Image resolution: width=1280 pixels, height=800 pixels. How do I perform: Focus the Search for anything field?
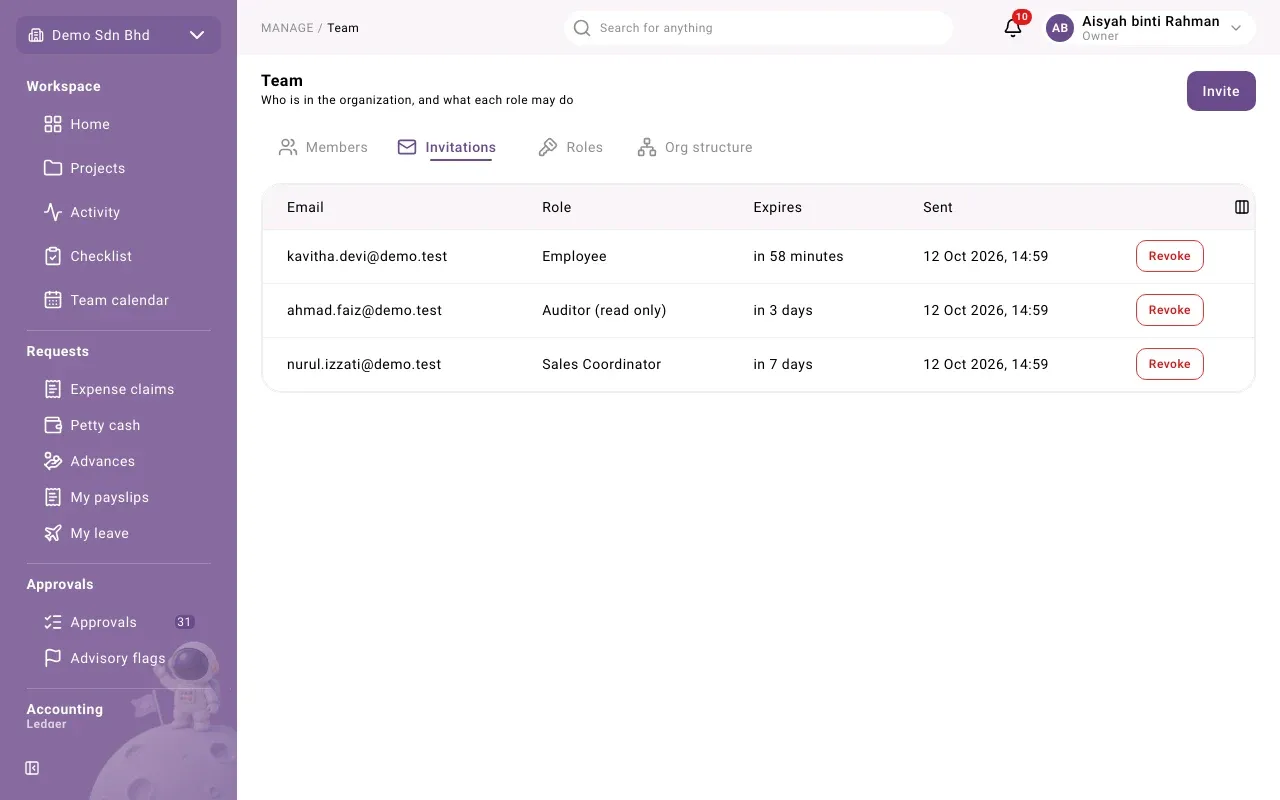[758, 28]
